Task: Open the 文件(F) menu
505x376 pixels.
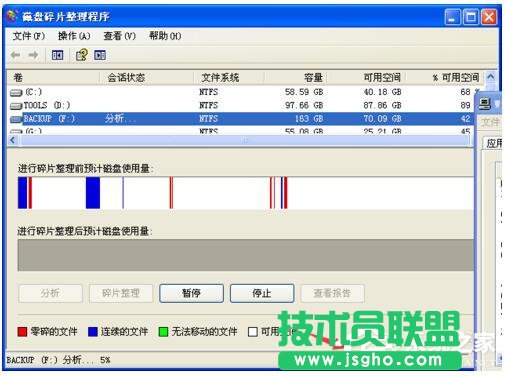Action: point(29,36)
